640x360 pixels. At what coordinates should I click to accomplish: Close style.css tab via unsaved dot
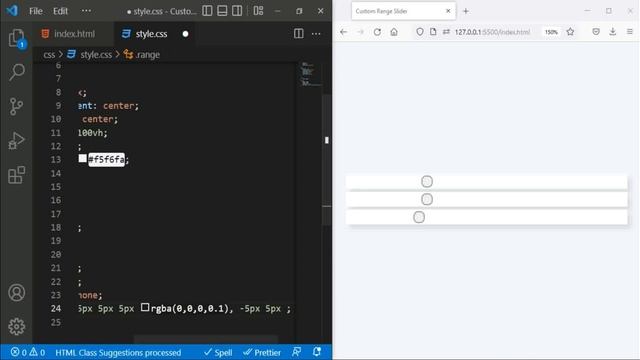pyautogui.click(x=185, y=34)
